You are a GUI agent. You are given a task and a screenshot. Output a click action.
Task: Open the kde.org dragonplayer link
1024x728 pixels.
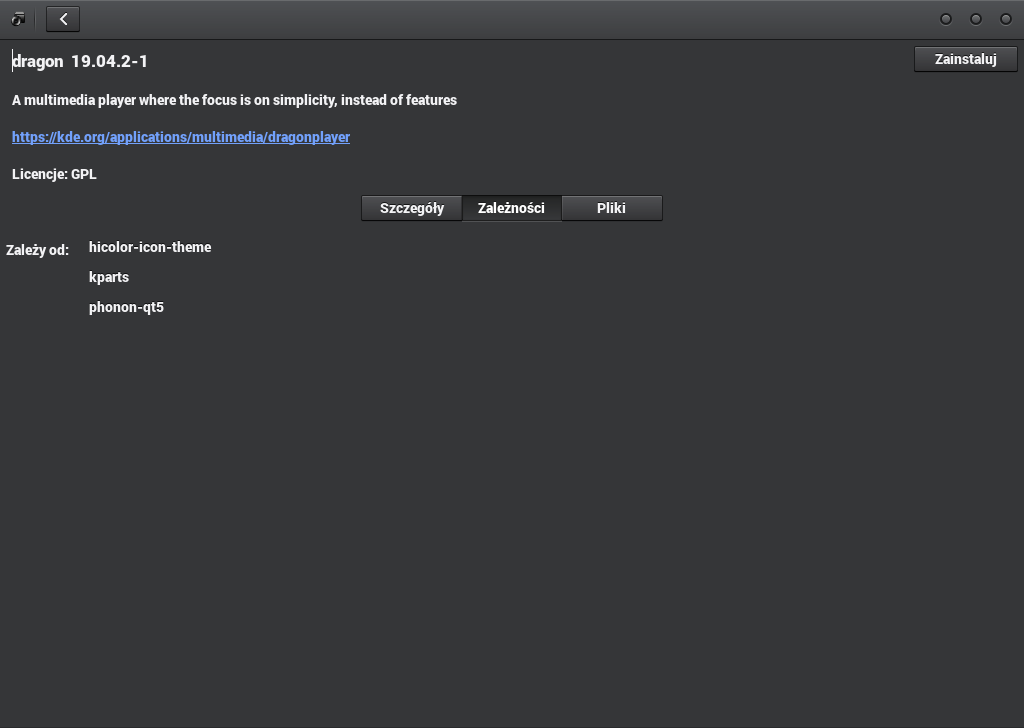tap(181, 137)
